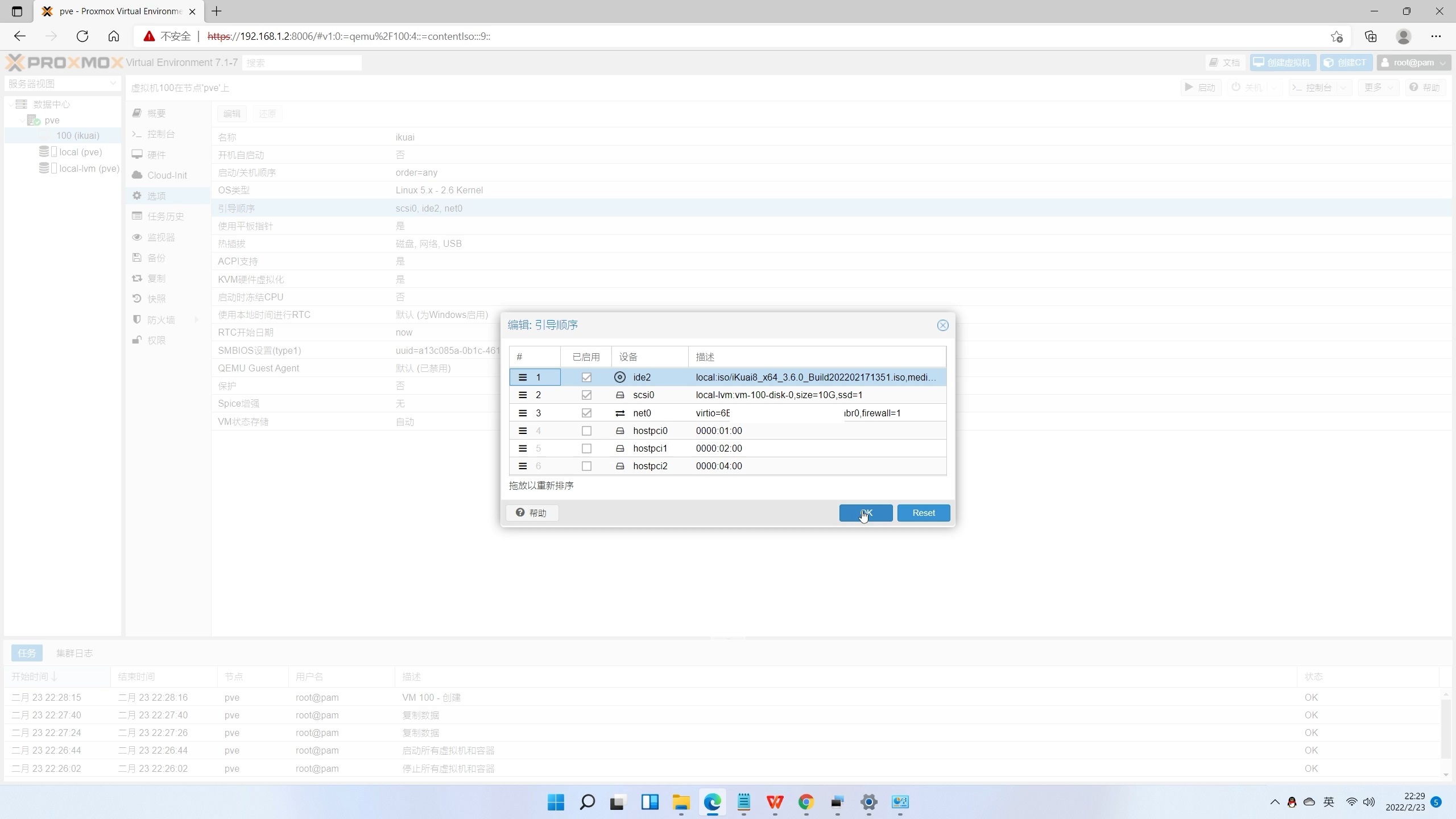The width and height of the screenshot is (1456, 819).
Task: Open the root@pam user dropdown
Action: [x=1413, y=63]
